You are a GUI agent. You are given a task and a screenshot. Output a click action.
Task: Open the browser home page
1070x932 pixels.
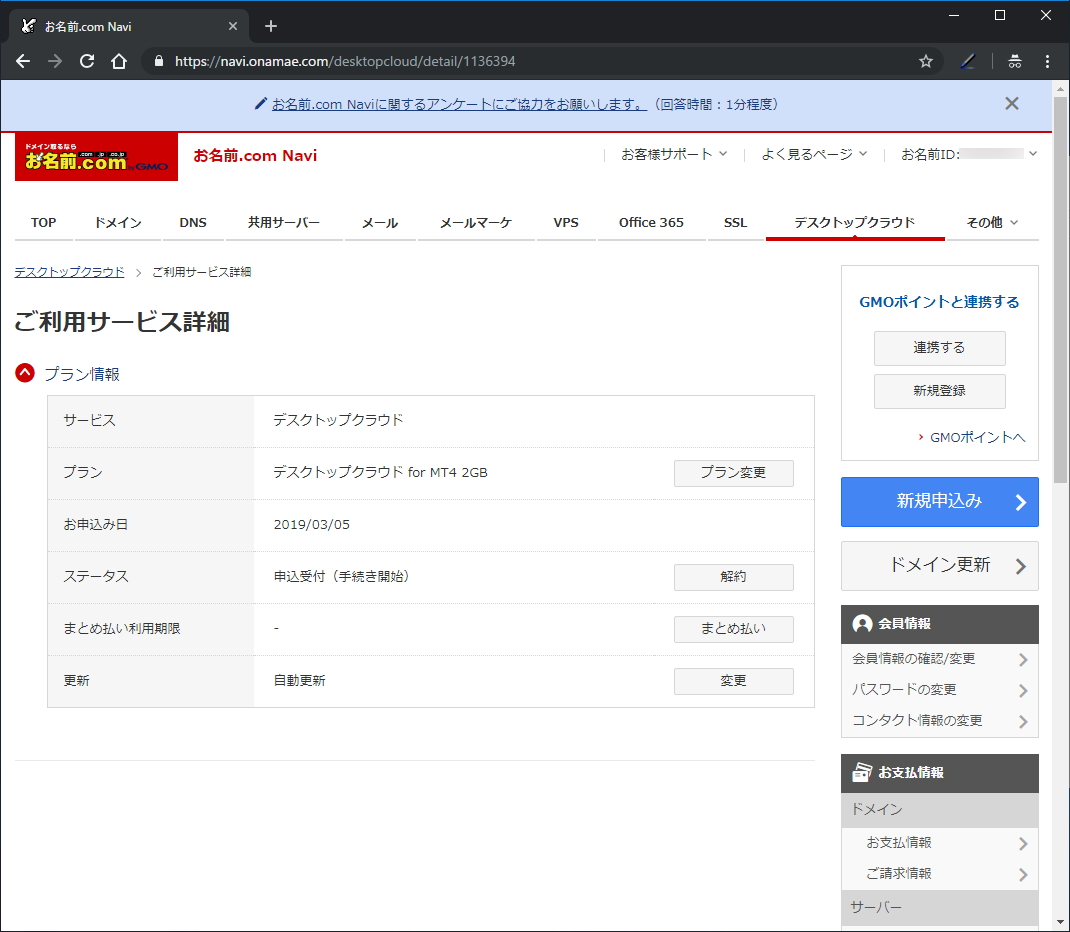119,61
